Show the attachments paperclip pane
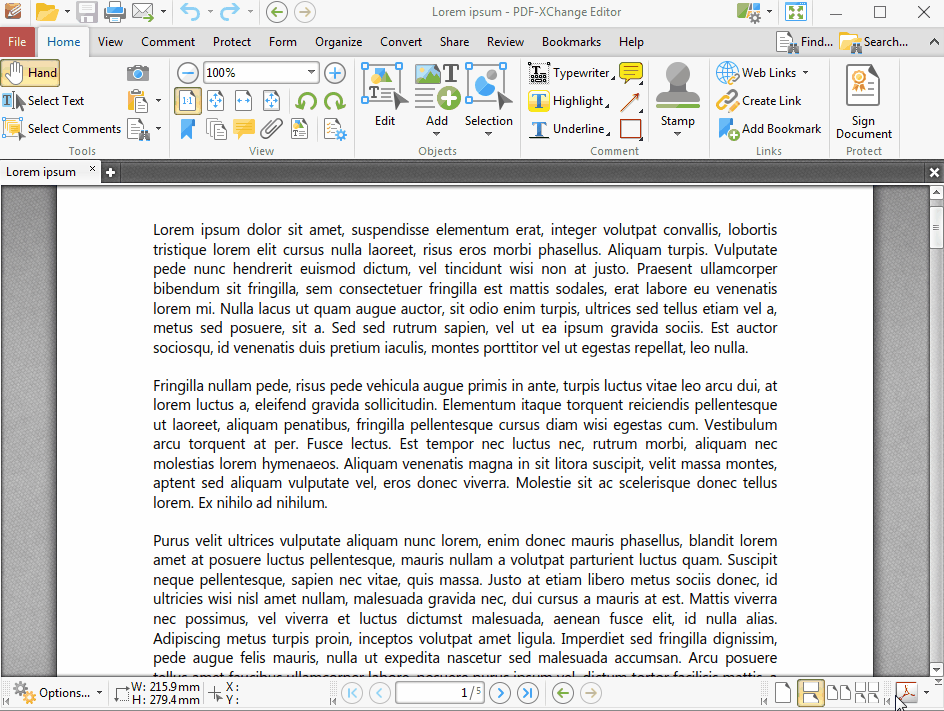The height and width of the screenshot is (711, 944). click(272, 129)
